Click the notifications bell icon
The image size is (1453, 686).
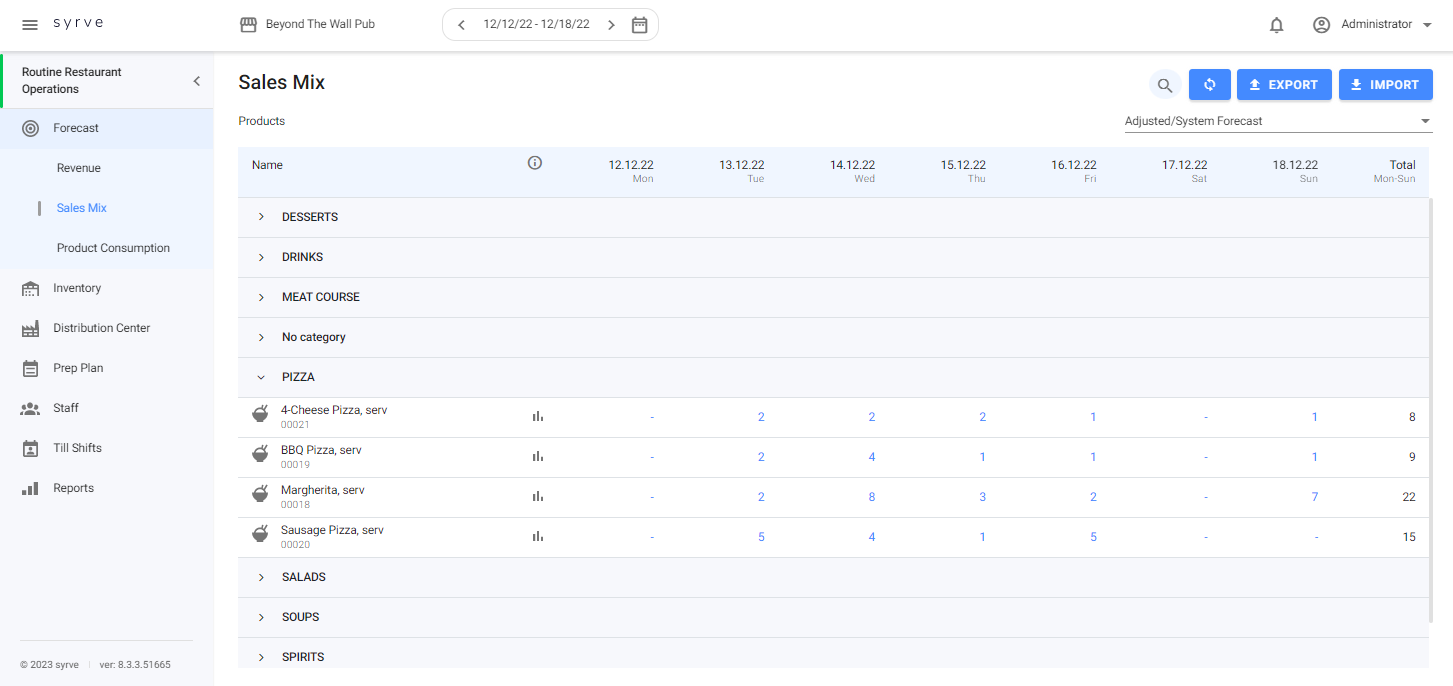[x=1276, y=25]
